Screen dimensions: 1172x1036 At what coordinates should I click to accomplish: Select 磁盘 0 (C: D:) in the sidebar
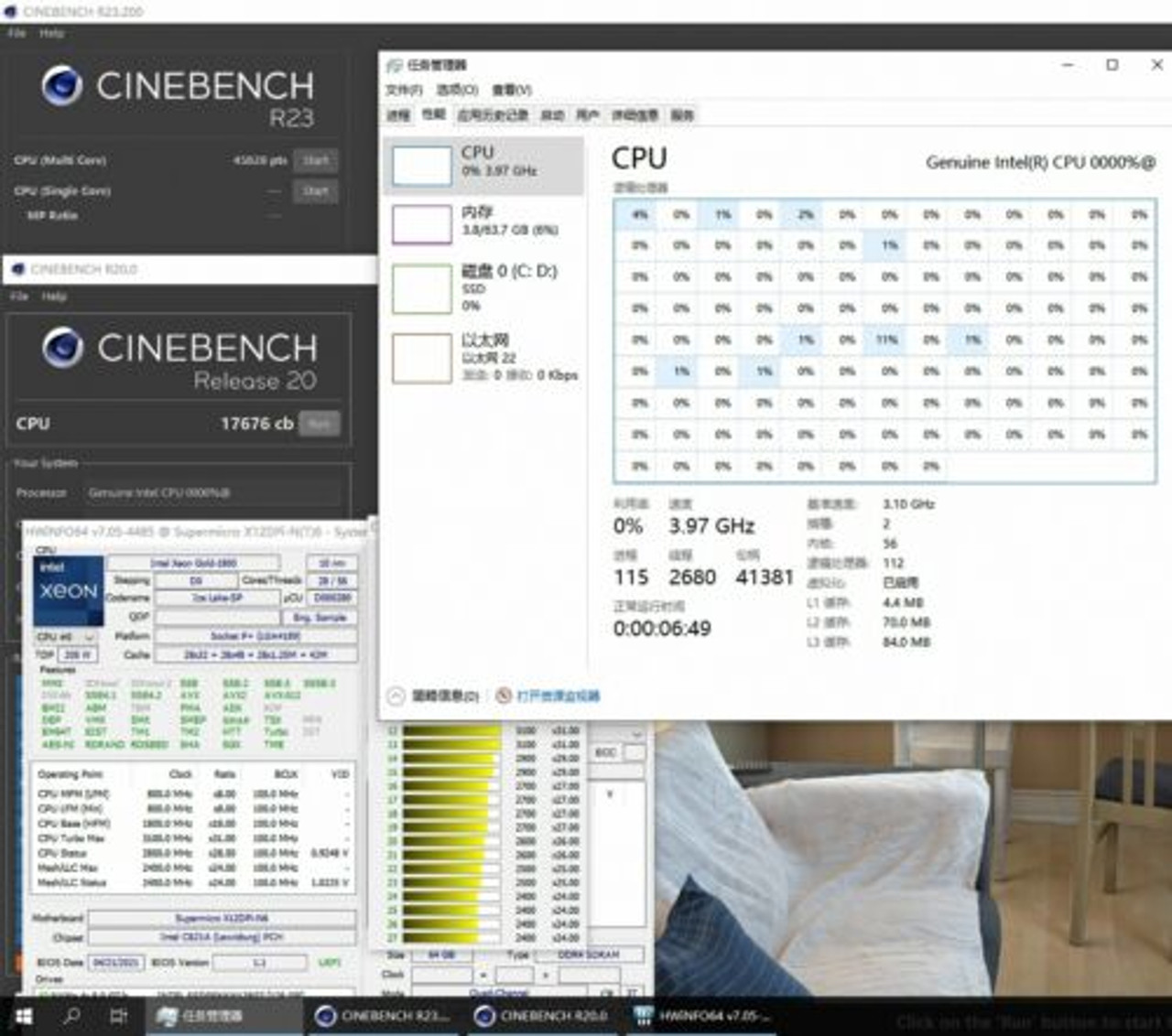point(483,288)
